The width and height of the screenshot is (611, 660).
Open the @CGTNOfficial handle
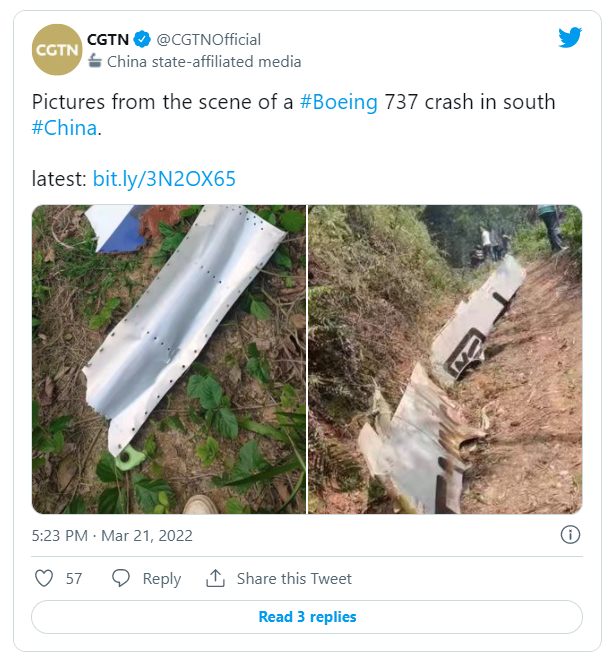tap(209, 40)
